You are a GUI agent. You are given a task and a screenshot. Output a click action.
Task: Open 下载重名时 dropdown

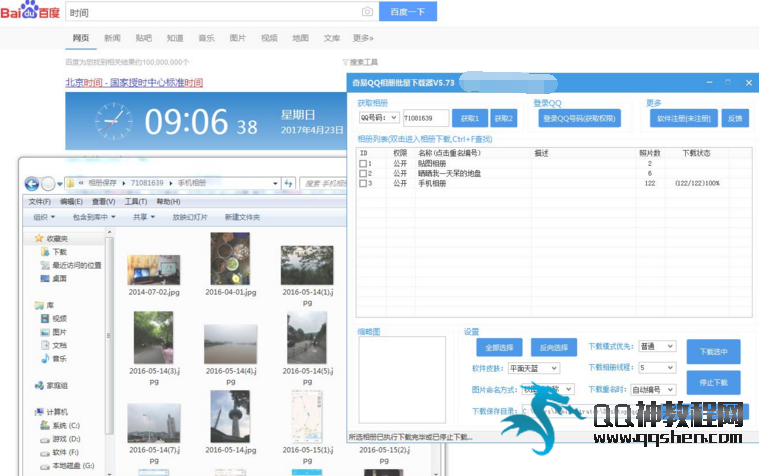point(653,389)
